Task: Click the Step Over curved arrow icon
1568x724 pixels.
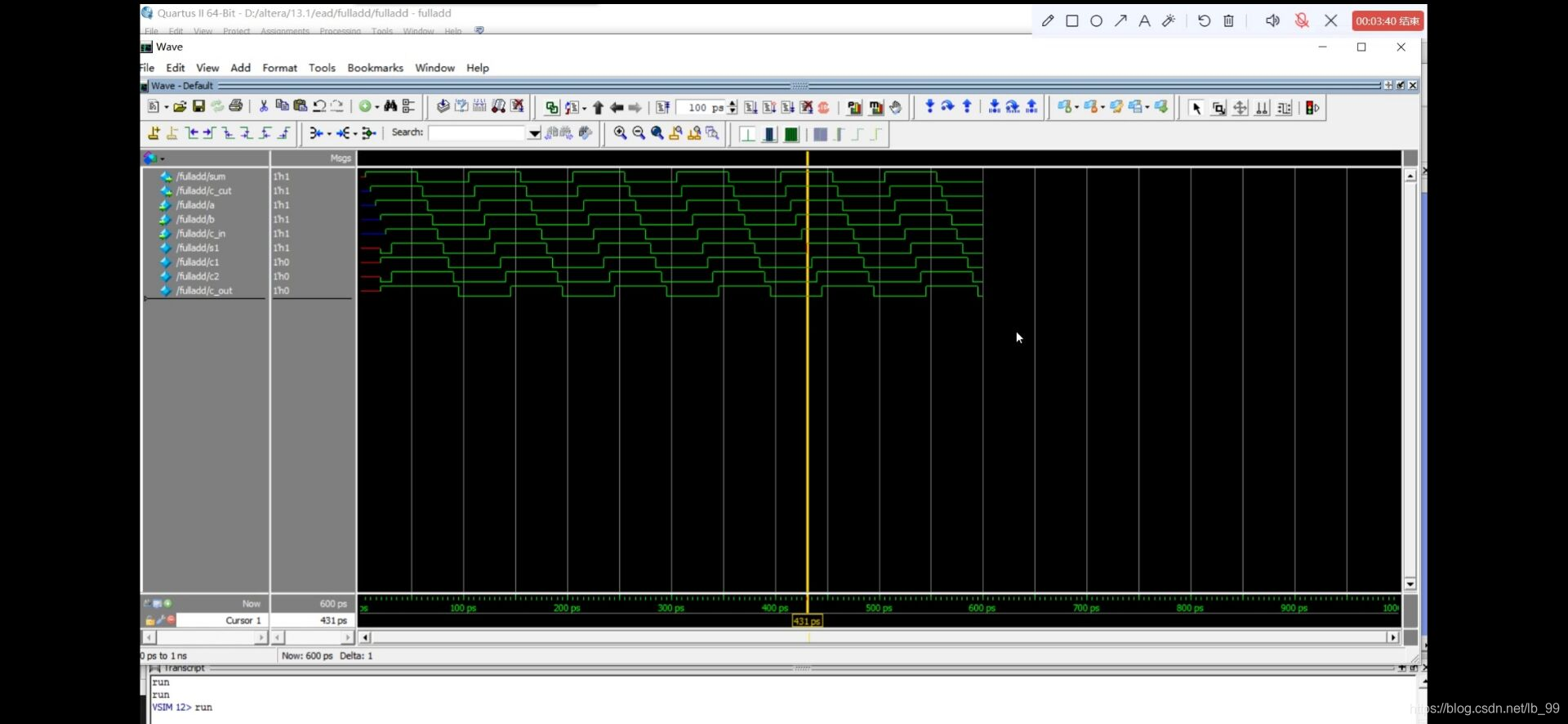Action: click(947, 107)
